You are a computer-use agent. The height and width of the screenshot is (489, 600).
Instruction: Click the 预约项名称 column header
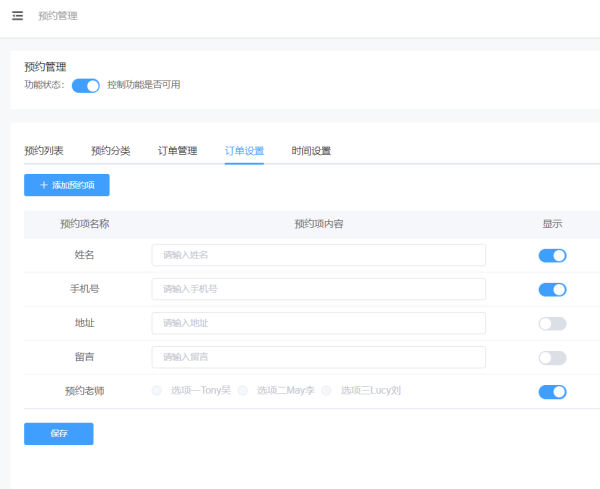pyautogui.click(x=85, y=224)
